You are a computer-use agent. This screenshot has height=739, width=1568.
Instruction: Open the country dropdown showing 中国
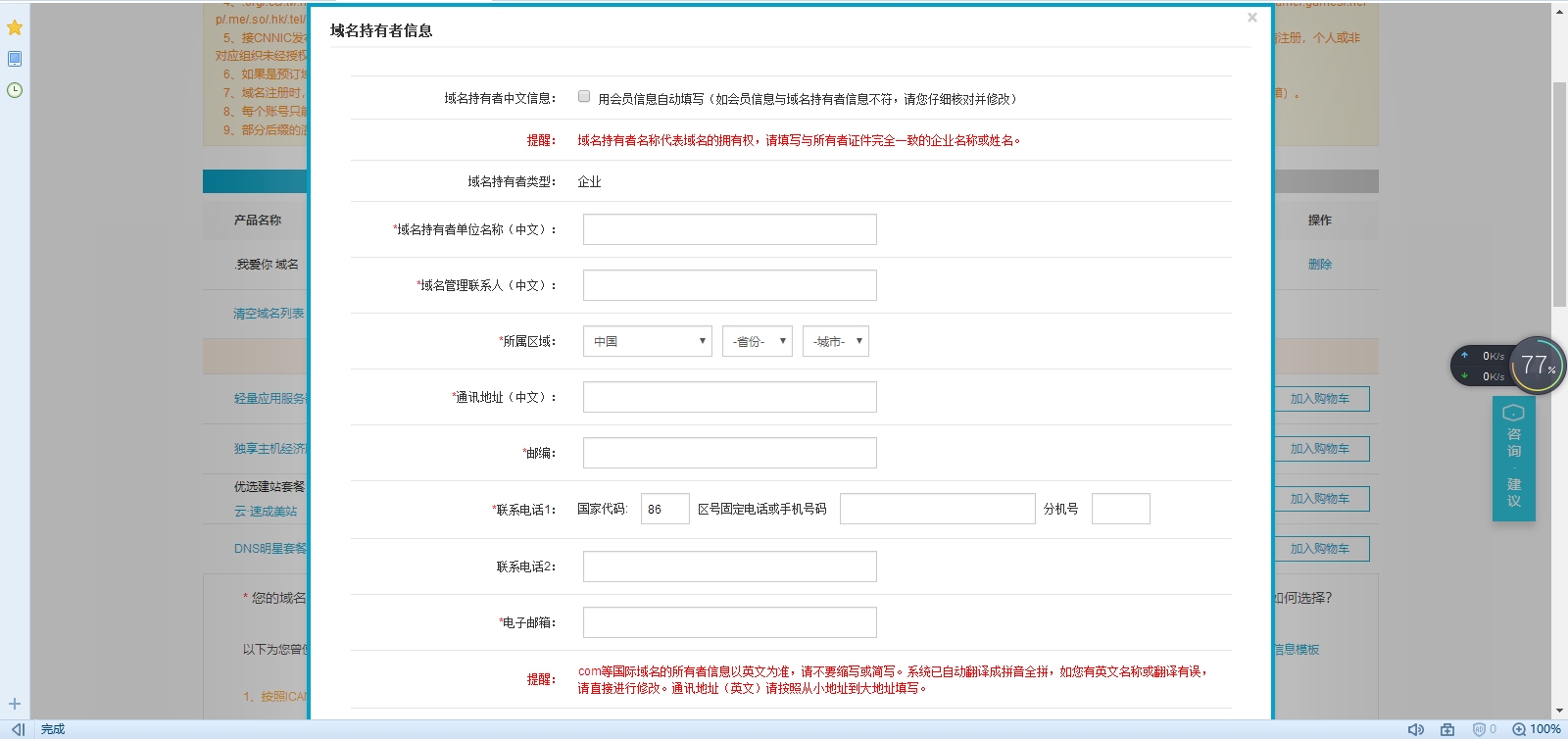[648, 341]
